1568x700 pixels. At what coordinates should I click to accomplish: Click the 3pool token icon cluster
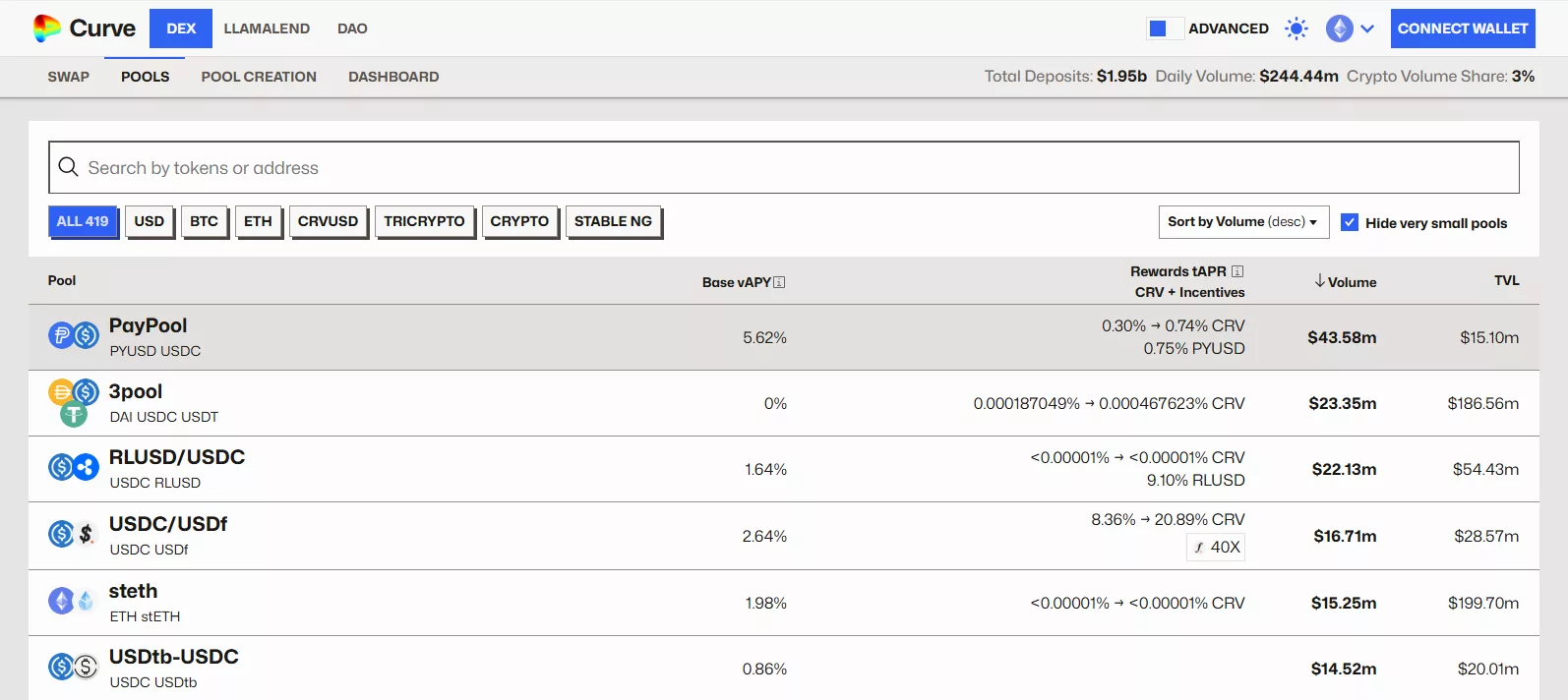(x=74, y=403)
